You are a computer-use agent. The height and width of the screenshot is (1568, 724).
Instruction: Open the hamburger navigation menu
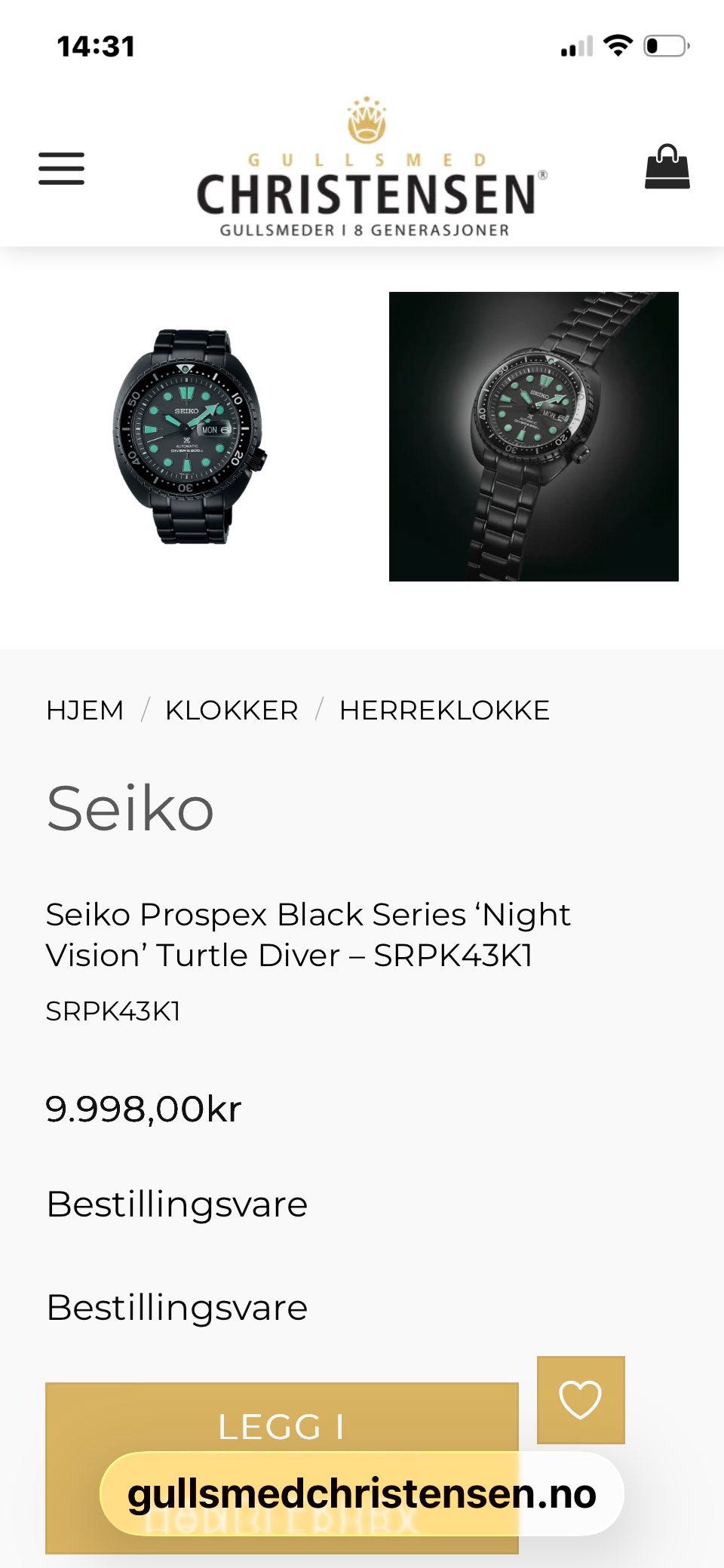coord(62,168)
